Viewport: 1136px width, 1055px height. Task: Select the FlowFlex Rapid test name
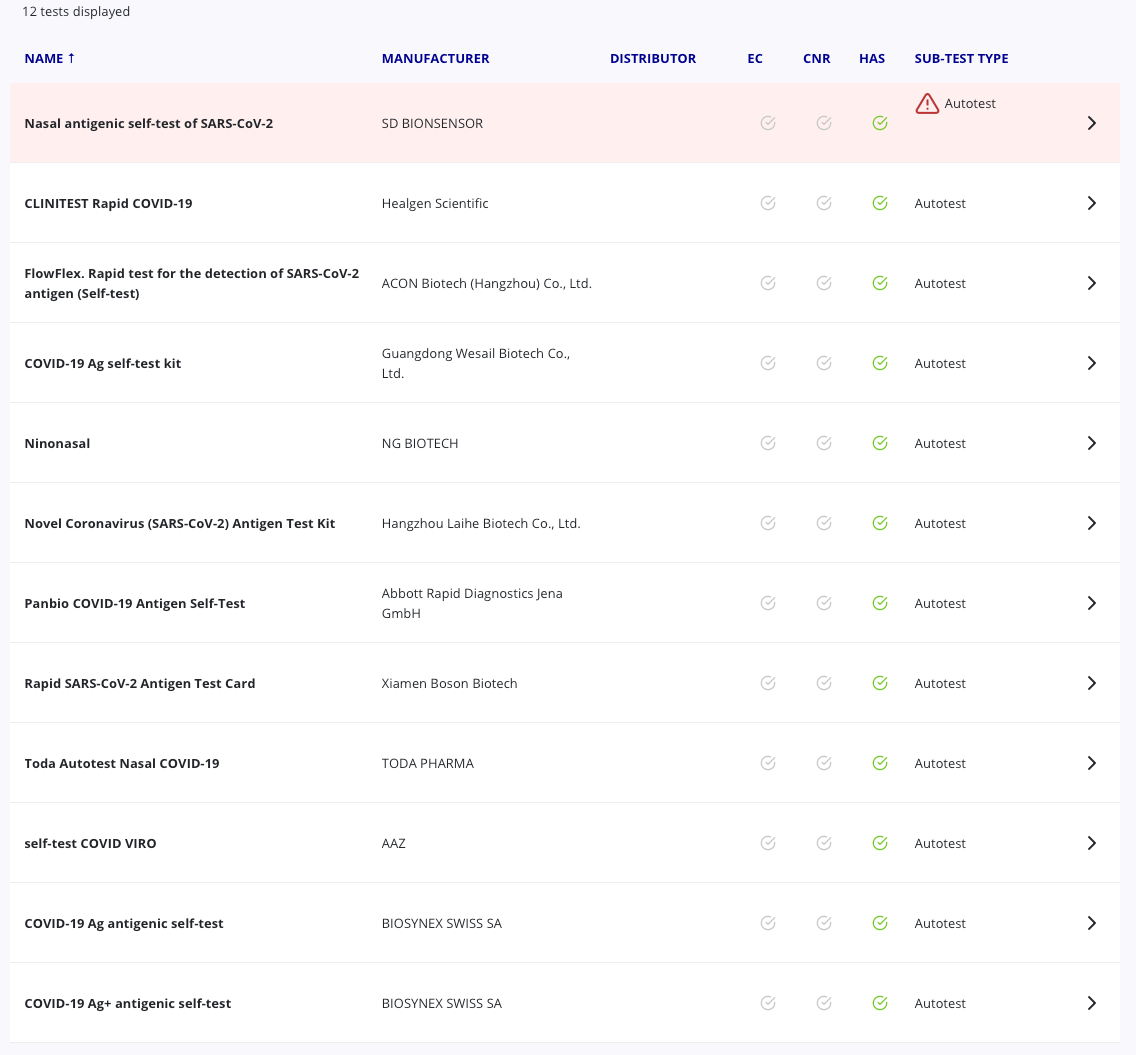tap(192, 283)
